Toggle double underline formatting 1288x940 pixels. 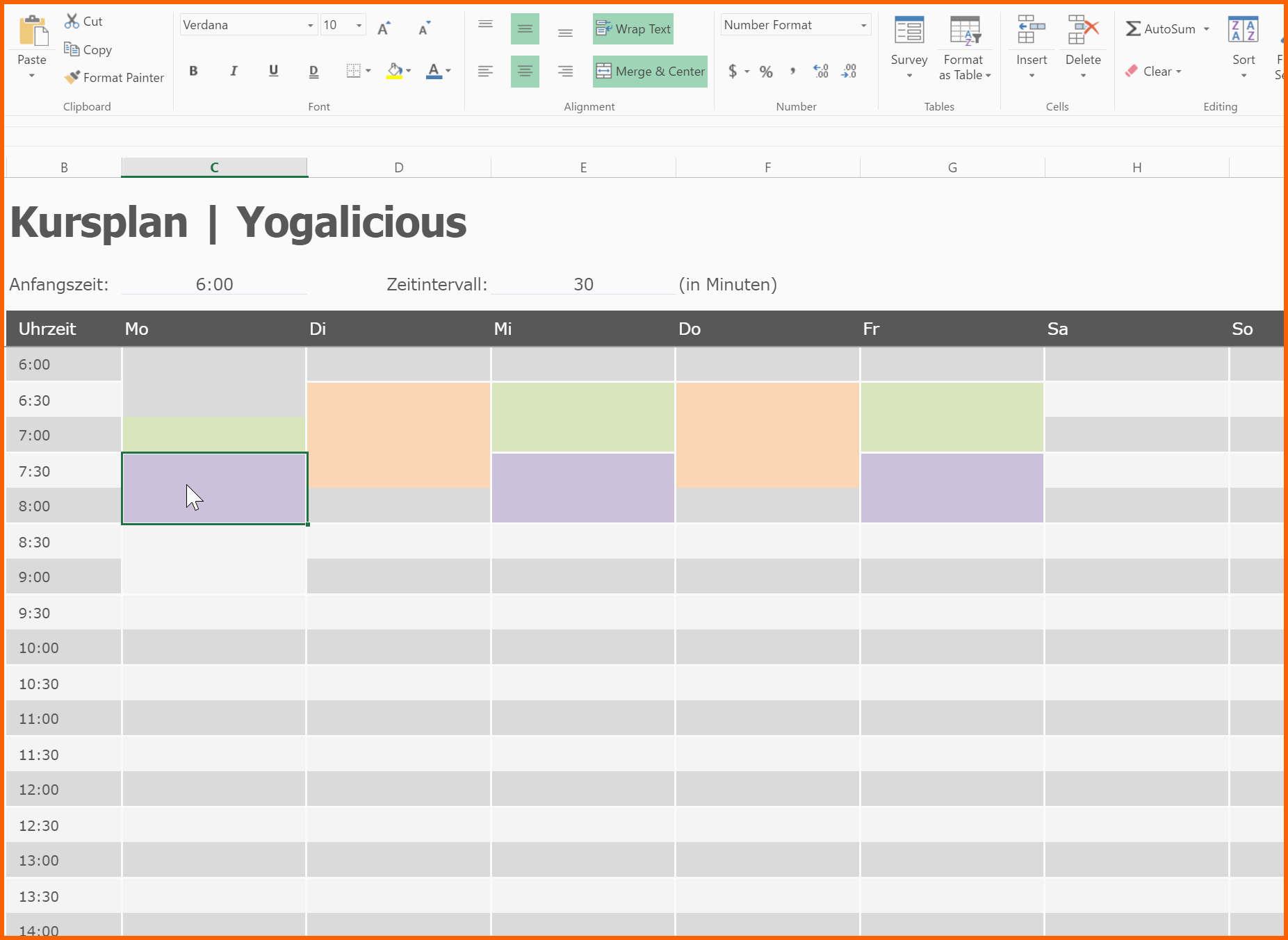[x=313, y=71]
